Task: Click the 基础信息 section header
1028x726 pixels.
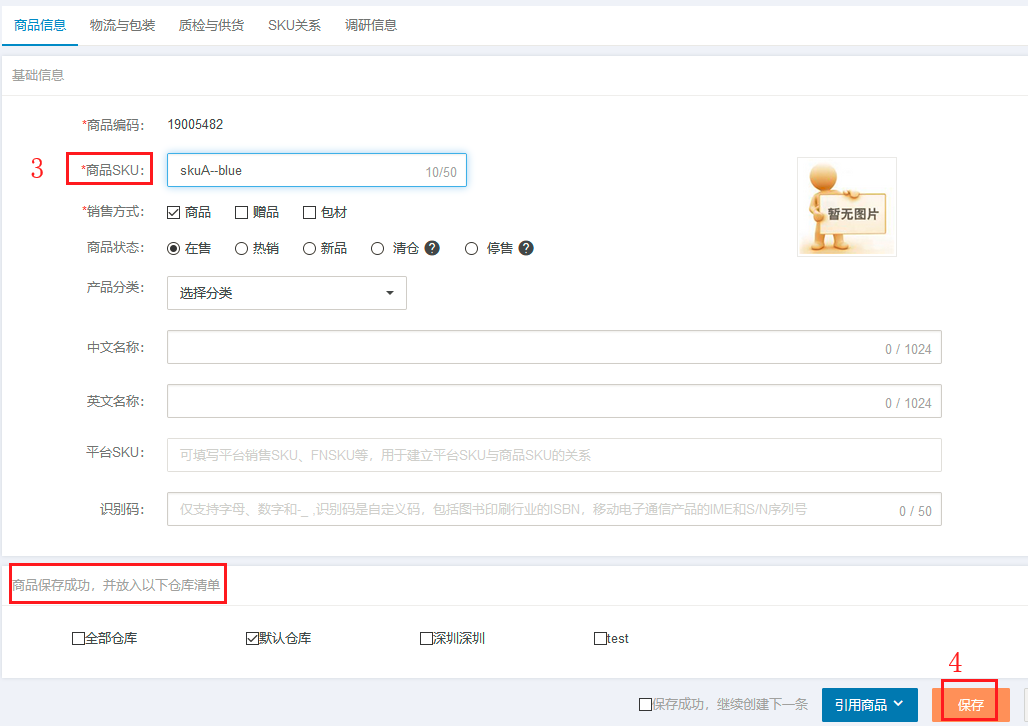Action: point(38,75)
